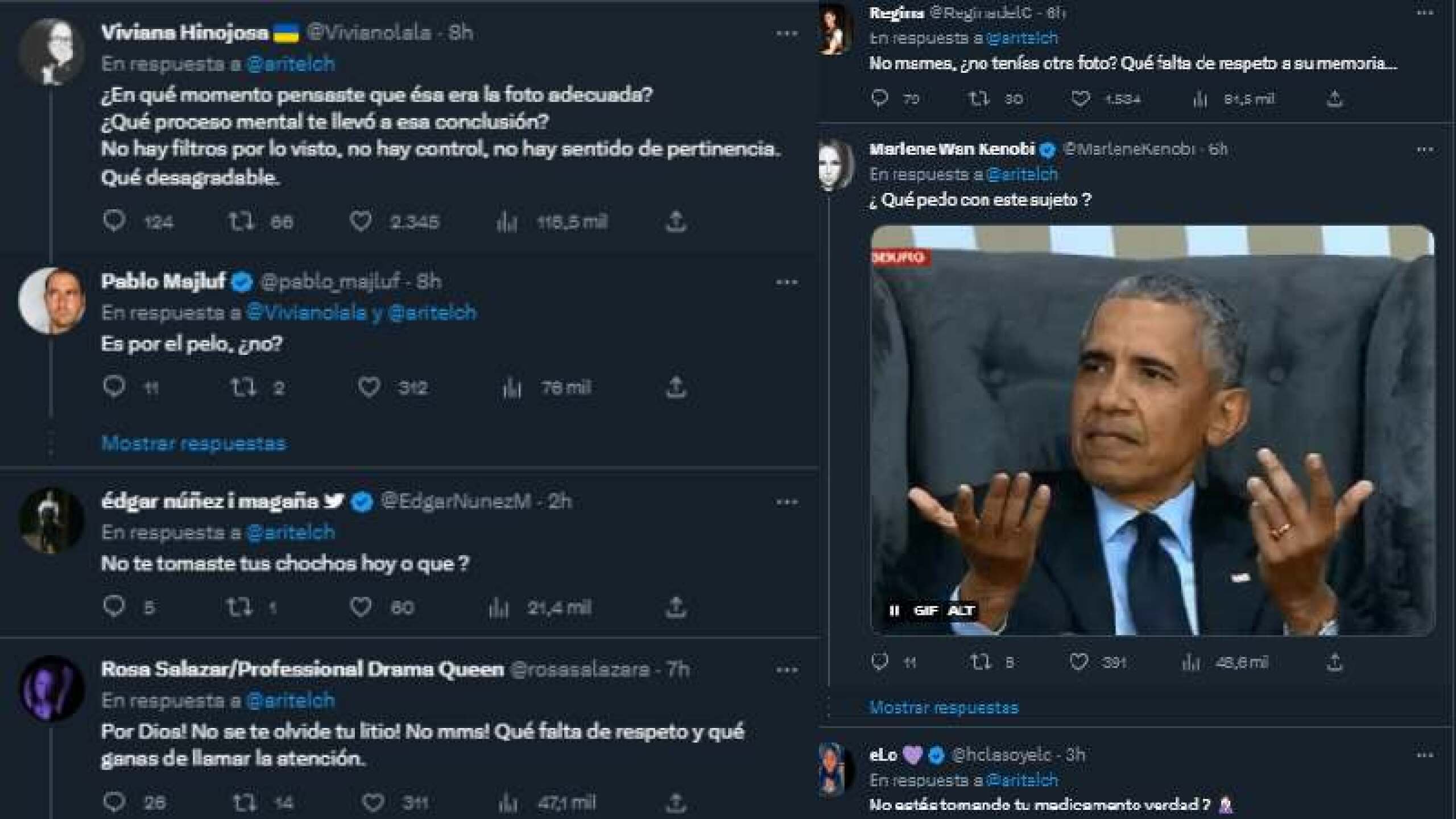Viewport: 1456px width, 819px height.
Task: Pause the playing GIF
Action: pyautogui.click(x=894, y=610)
